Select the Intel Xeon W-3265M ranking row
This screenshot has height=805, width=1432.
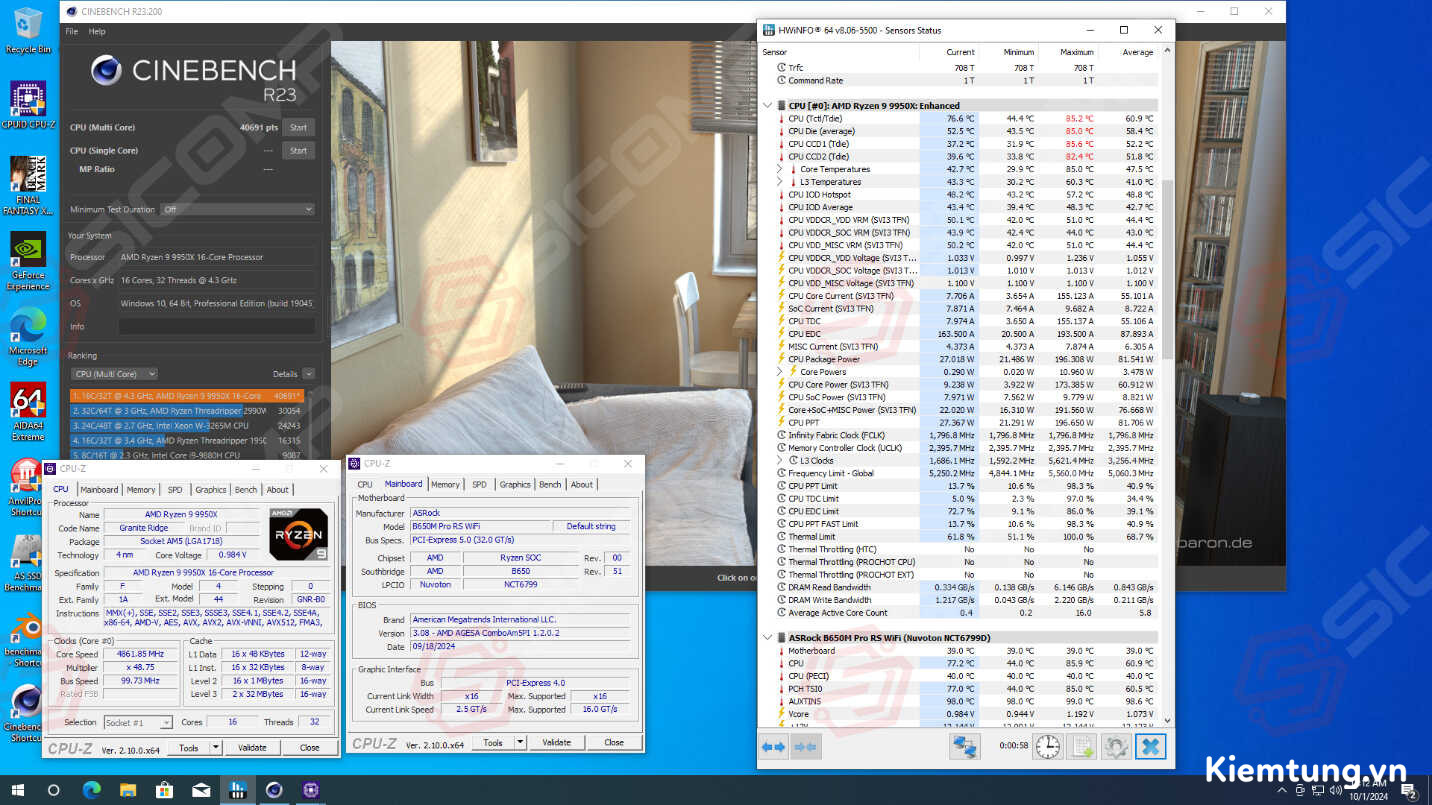[x=186, y=425]
